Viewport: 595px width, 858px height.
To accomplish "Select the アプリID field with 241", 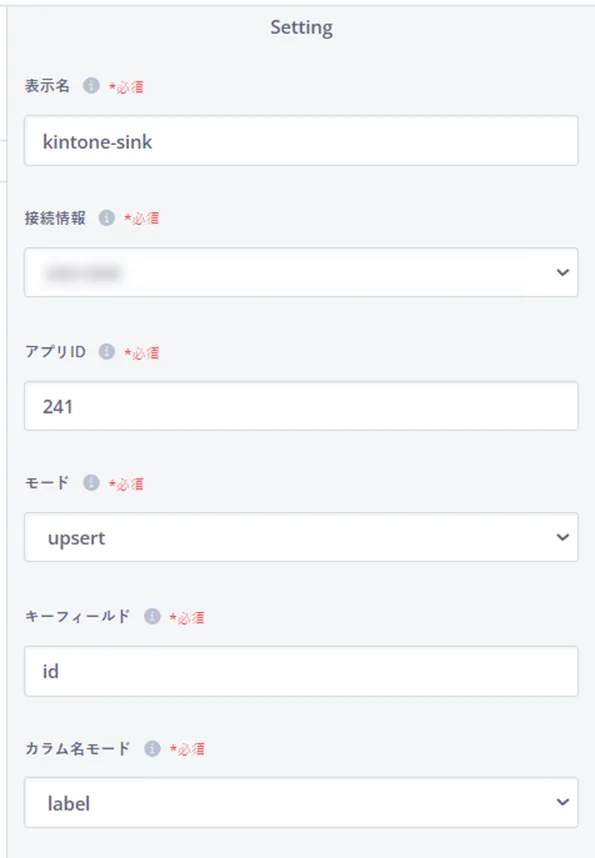I will pyautogui.click(x=301, y=406).
